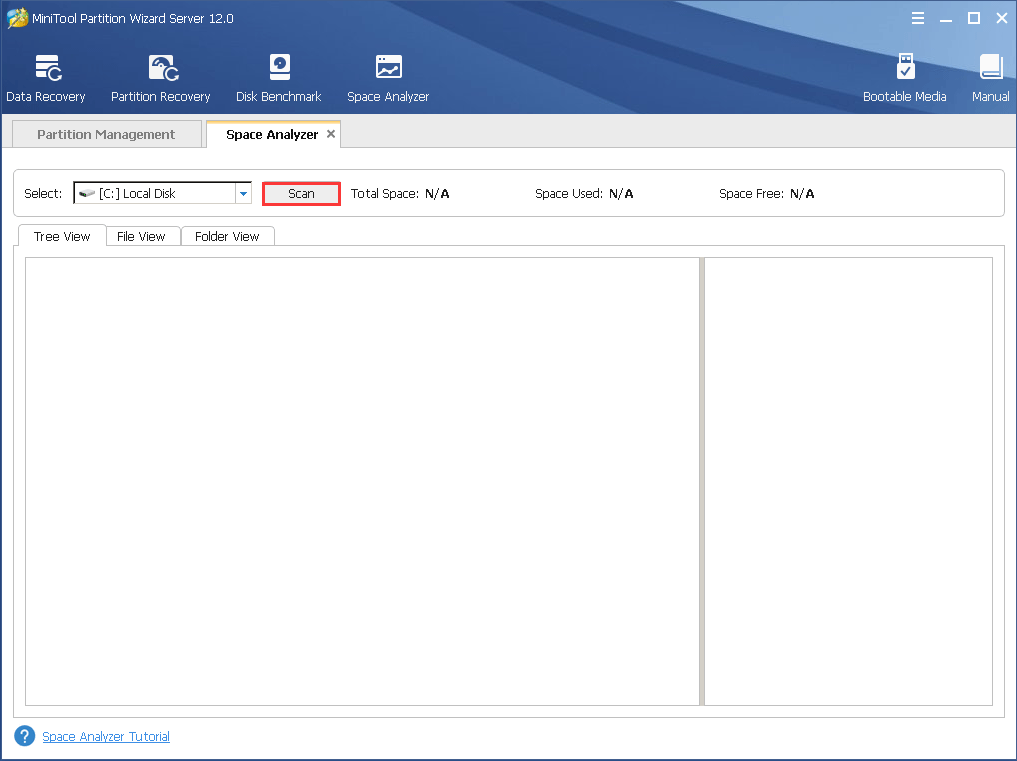Close the MiniTool Partition Wizard window
1017x761 pixels.
point(1002,18)
